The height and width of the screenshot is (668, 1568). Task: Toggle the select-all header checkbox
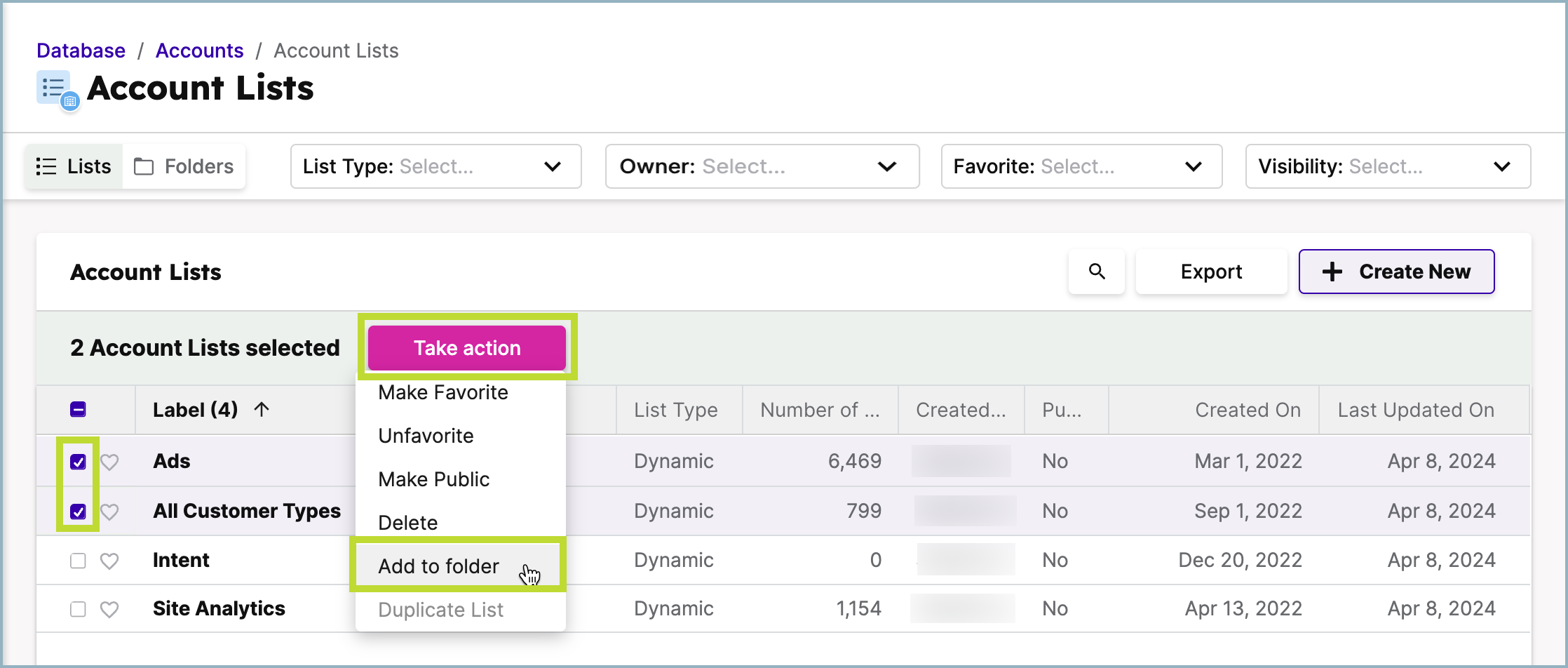click(x=78, y=410)
